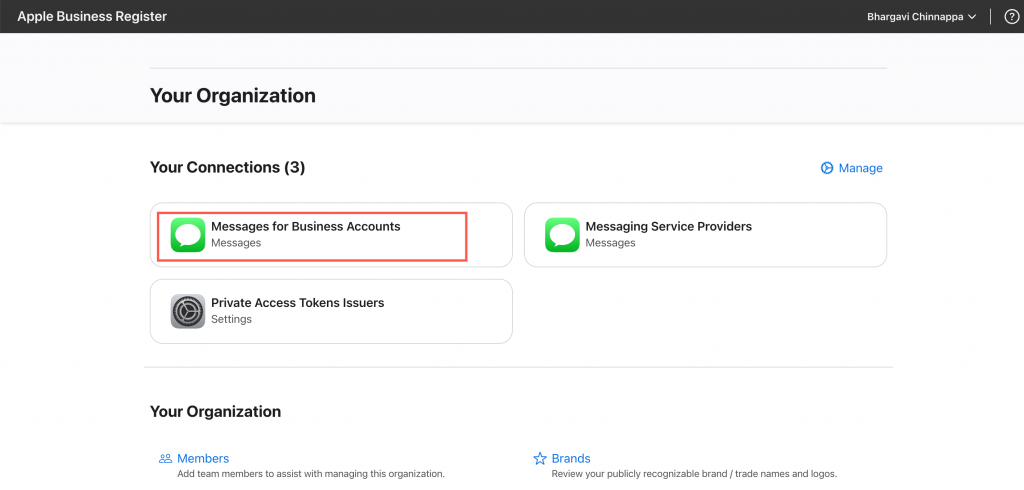The width and height of the screenshot is (1024, 490).
Task: Open the Brands link
Action: pos(571,459)
